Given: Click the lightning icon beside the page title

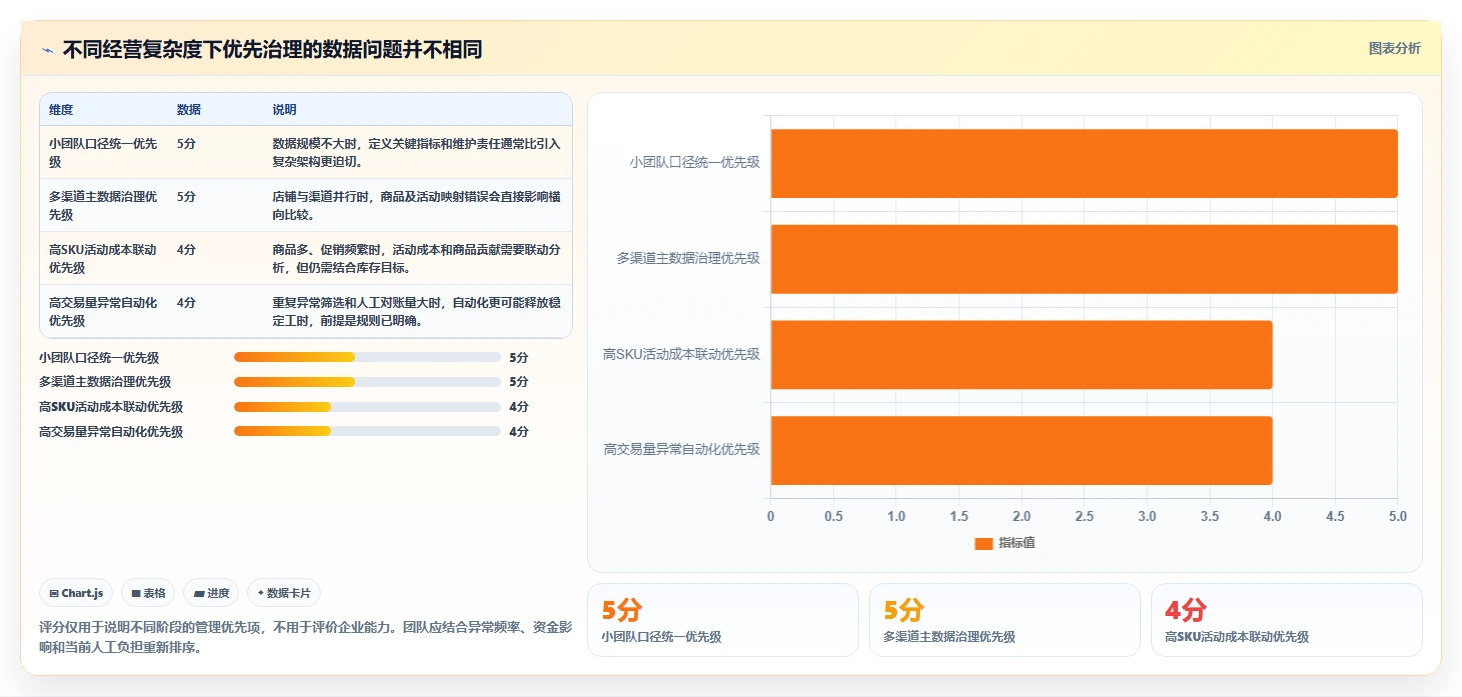Looking at the screenshot, I should 48,50.
